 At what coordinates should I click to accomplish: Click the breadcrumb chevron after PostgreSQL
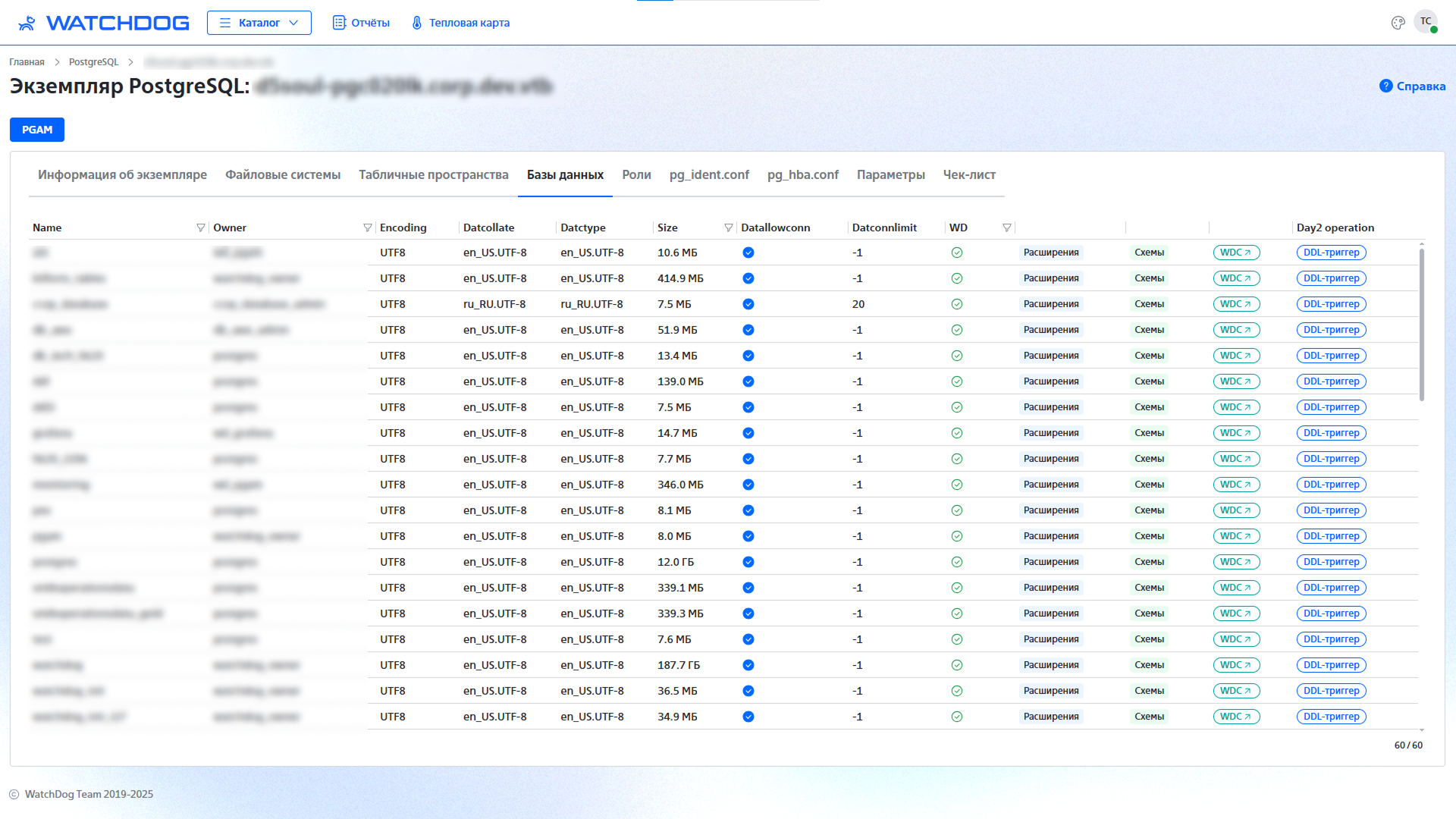130,62
